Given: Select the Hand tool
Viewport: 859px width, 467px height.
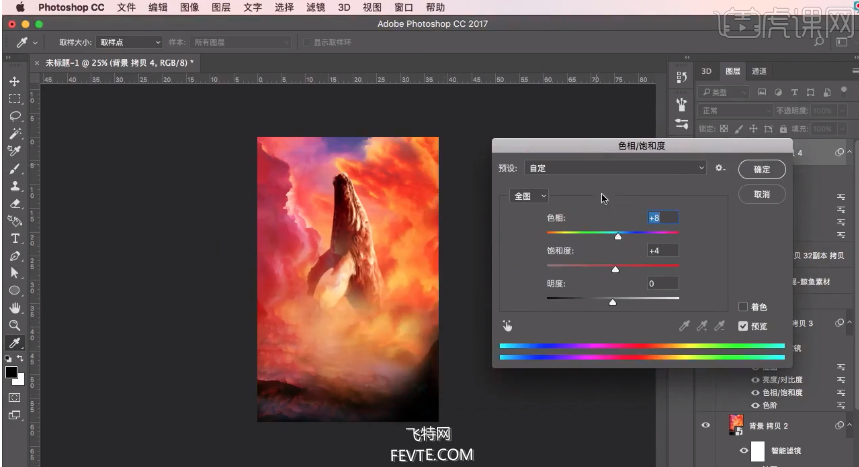Looking at the screenshot, I should (15, 308).
